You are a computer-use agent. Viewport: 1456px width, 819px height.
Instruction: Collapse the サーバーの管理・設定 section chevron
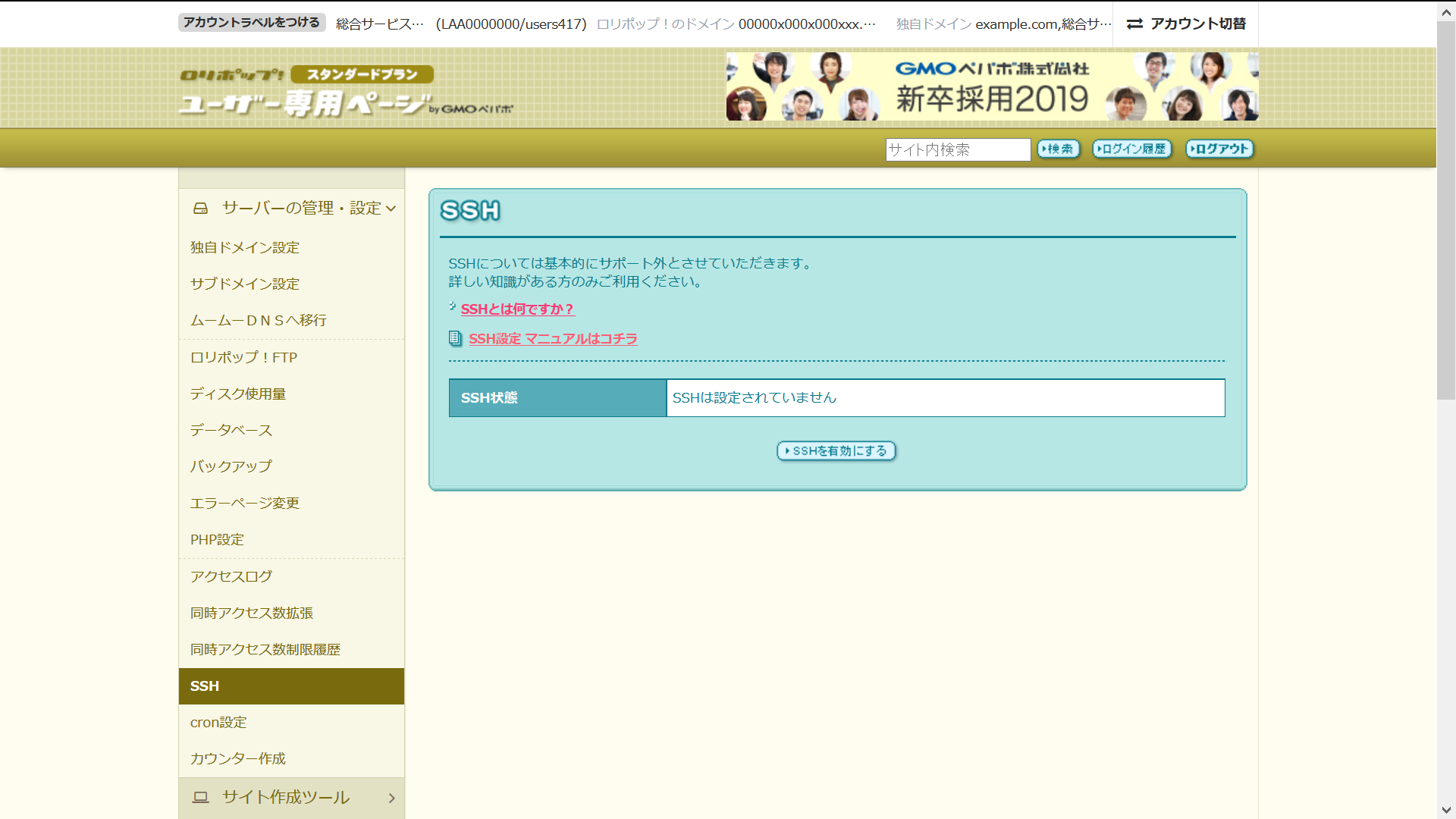click(391, 209)
